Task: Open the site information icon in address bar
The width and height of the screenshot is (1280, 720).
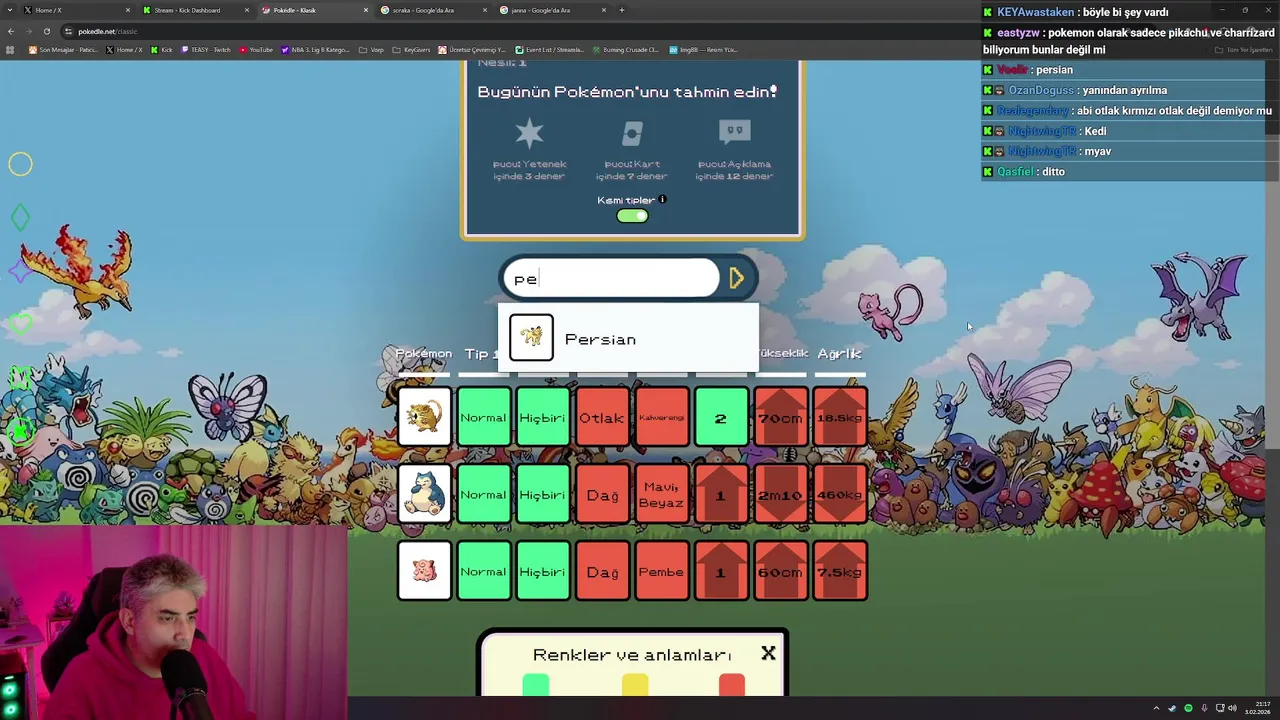Action: [68, 31]
